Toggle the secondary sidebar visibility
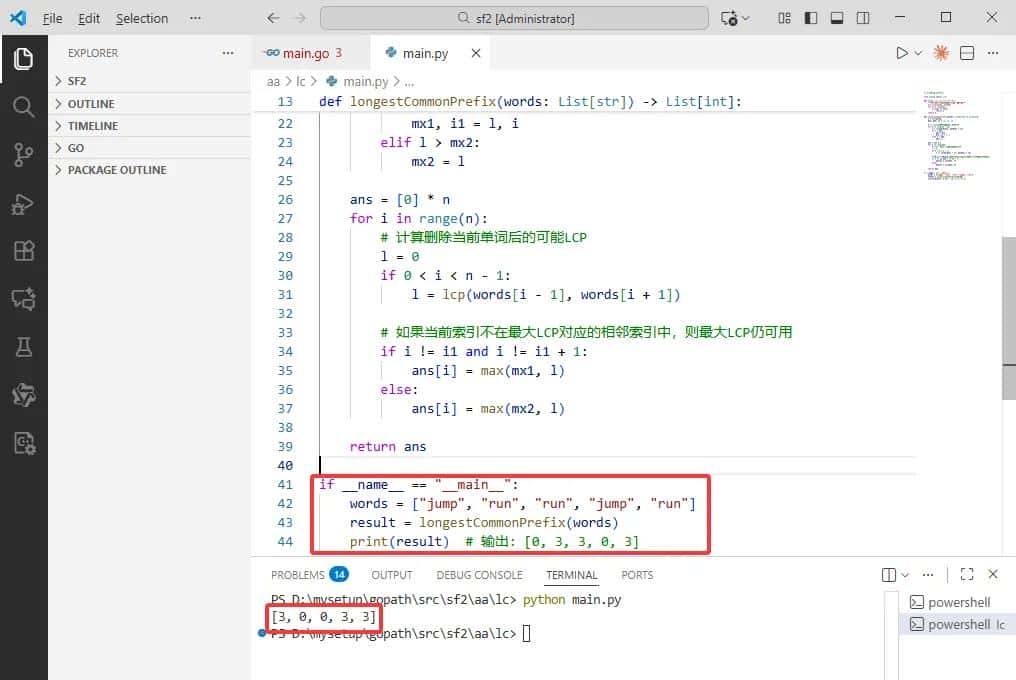The height and width of the screenshot is (680, 1016). [862, 17]
